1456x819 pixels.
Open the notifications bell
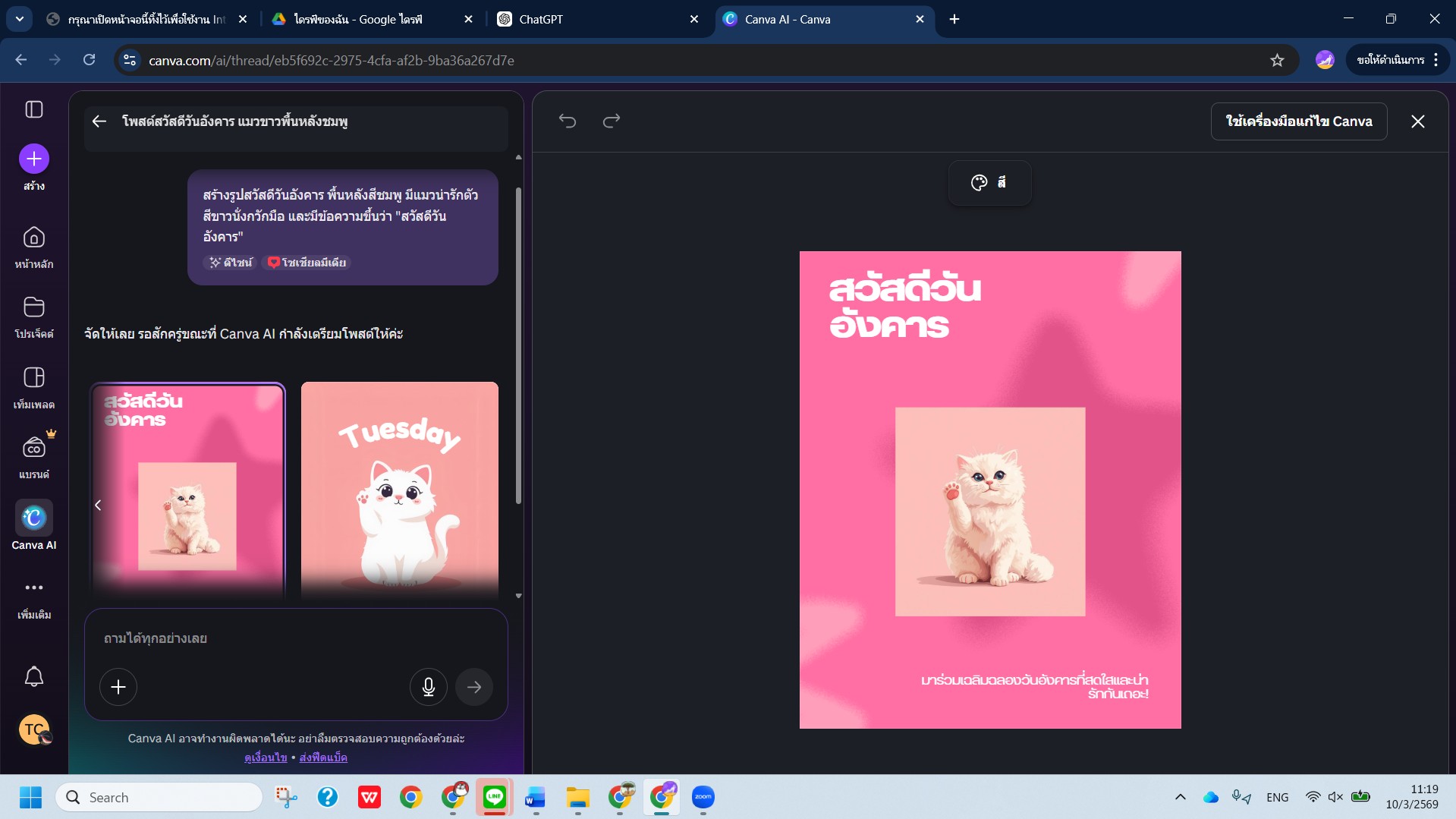click(x=34, y=676)
